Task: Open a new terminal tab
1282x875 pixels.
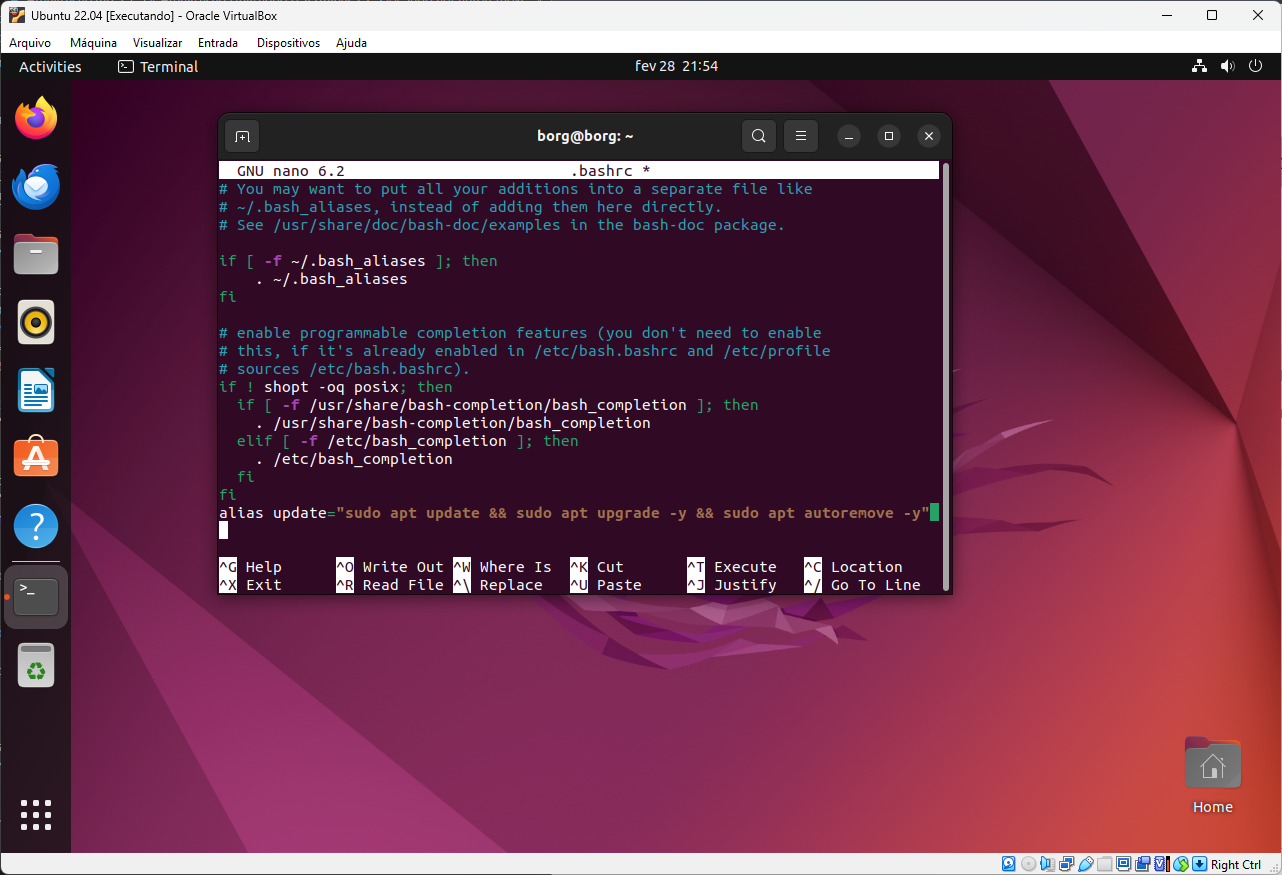Action: pos(242,136)
